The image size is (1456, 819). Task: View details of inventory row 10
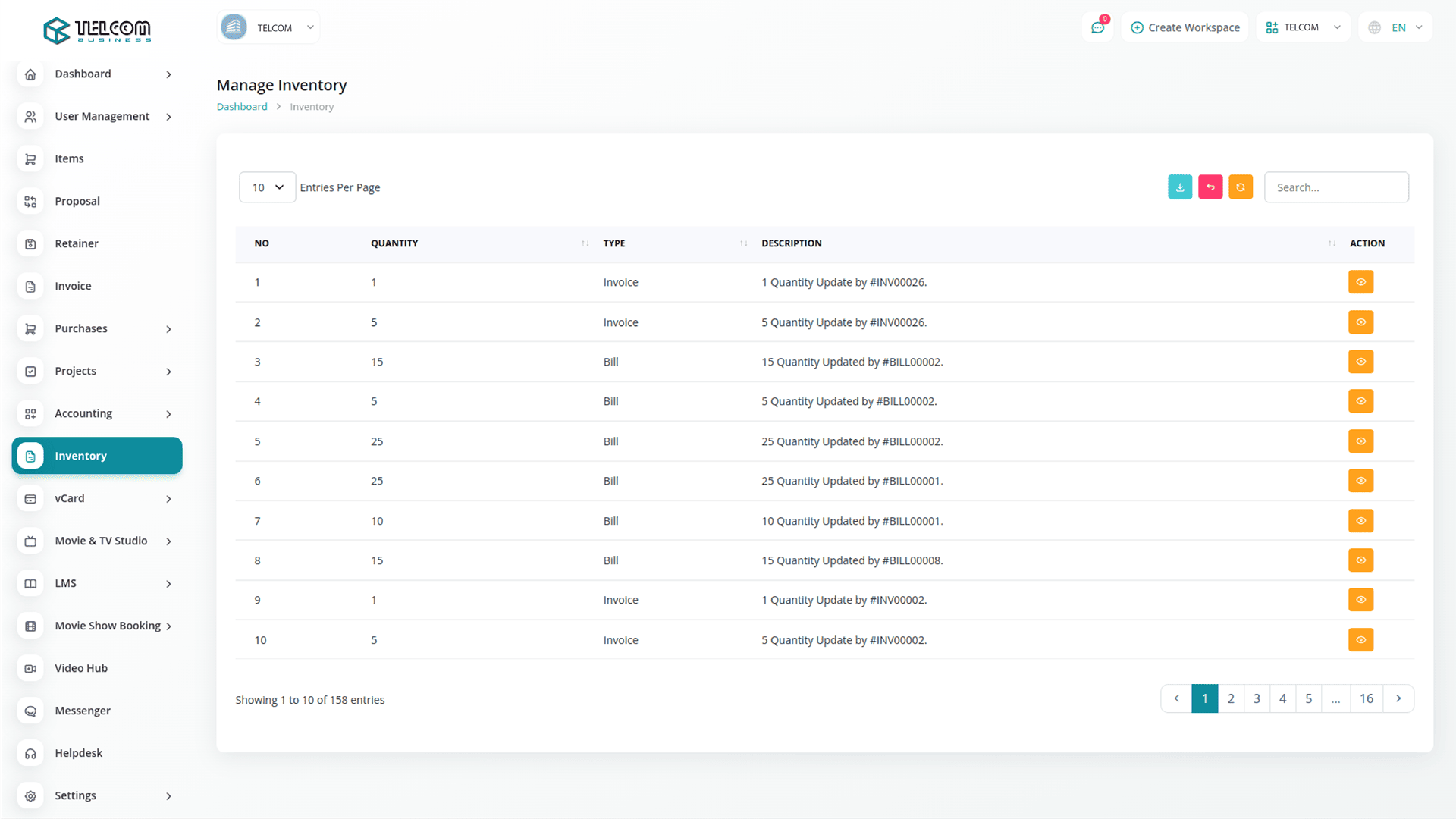coord(1360,640)
